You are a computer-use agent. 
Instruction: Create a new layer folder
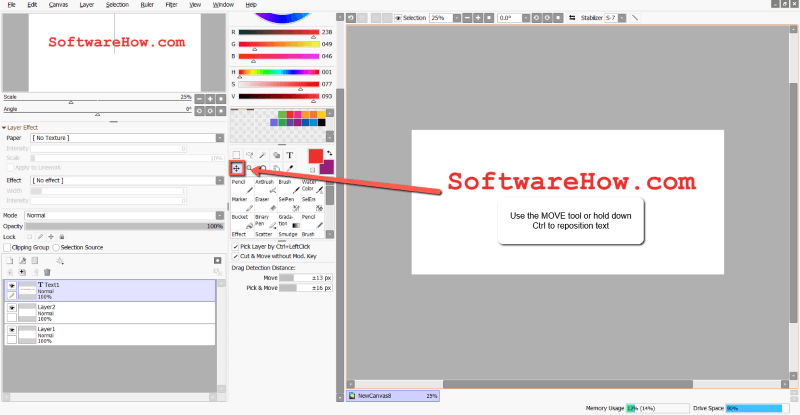(x=35, y=261)
